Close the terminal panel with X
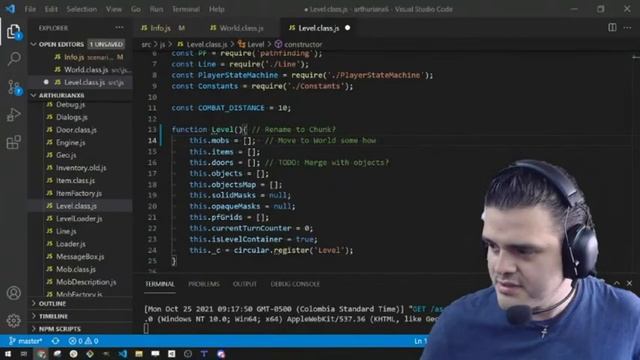The height and width of the screenshot is (360, 640). point(629,283)
